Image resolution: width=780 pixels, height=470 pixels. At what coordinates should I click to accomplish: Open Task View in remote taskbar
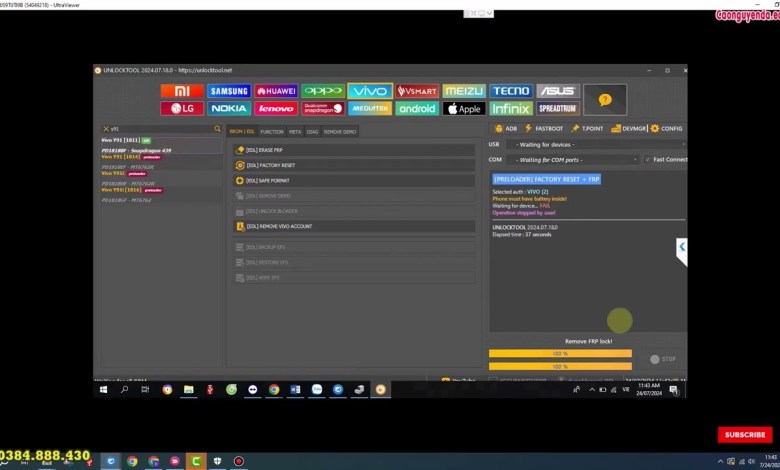click(145, 389)
